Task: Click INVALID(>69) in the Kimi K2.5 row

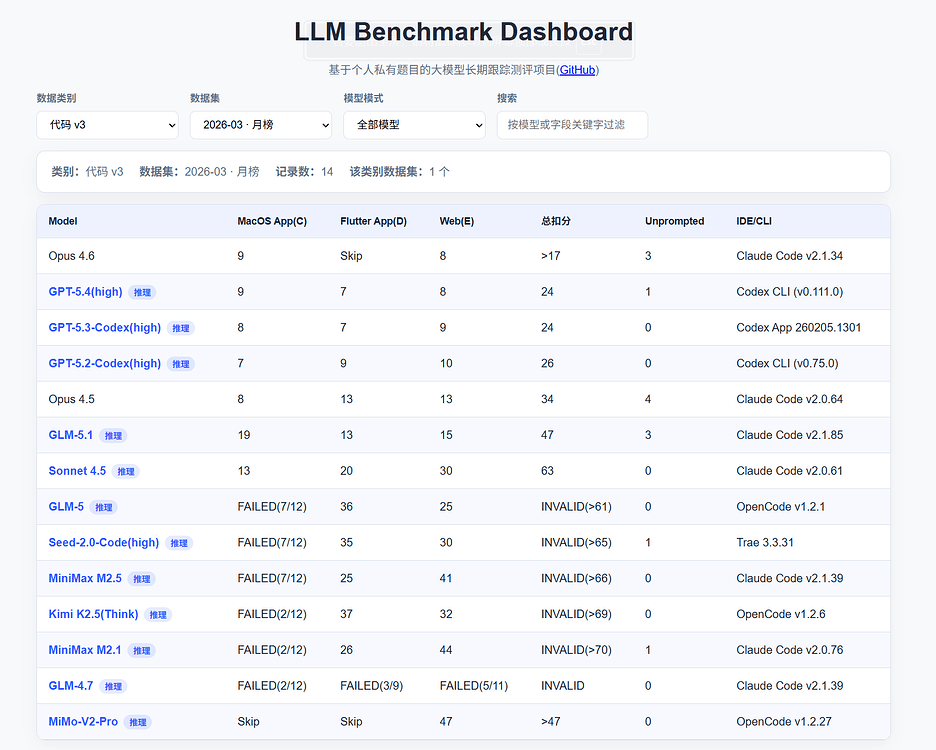Action: (577, 614)
